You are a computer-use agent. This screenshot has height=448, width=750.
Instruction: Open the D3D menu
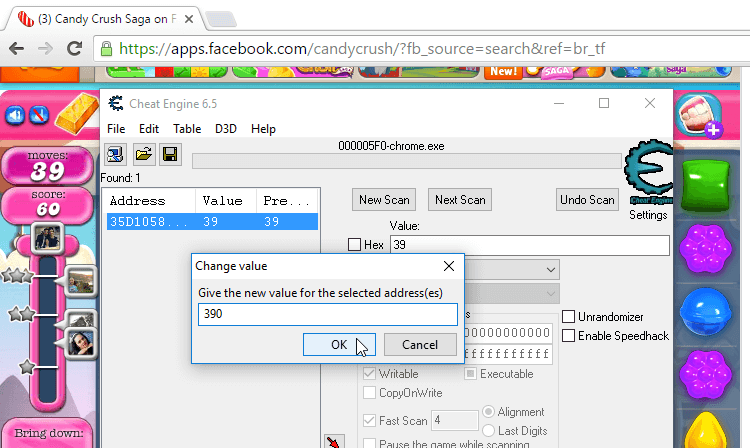[226, 129]
